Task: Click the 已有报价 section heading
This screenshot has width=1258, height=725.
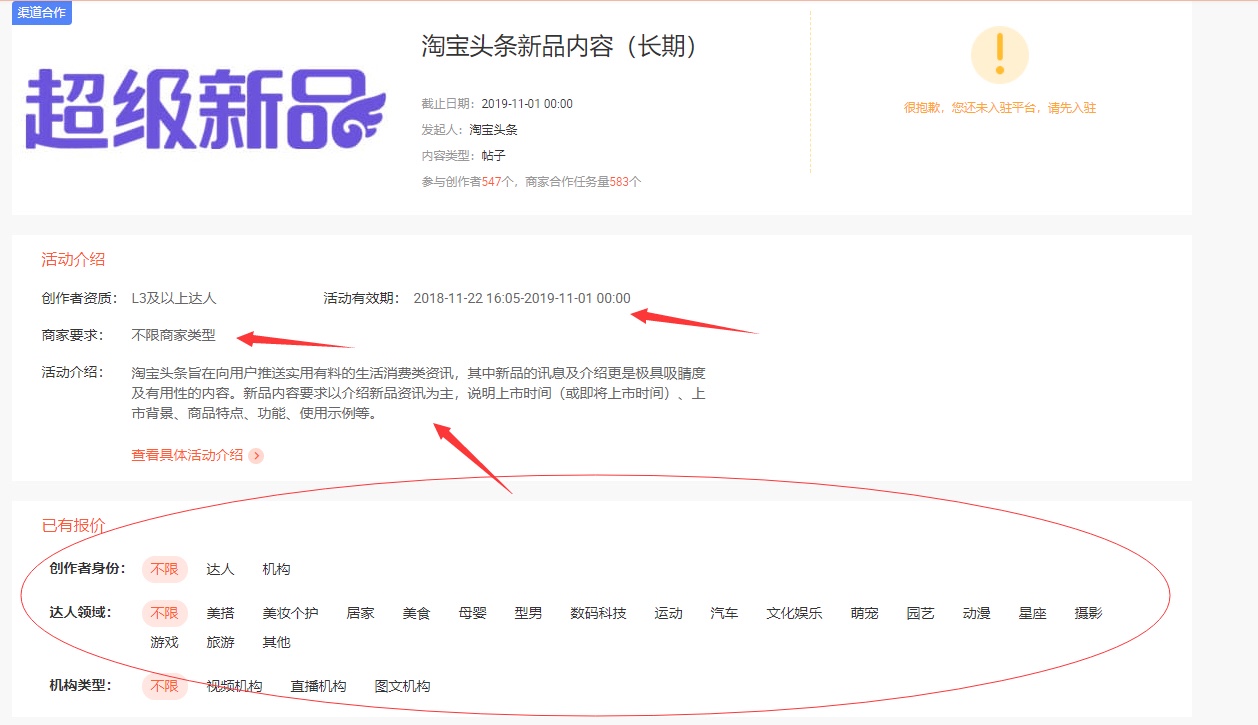Action: pos(73,526)
